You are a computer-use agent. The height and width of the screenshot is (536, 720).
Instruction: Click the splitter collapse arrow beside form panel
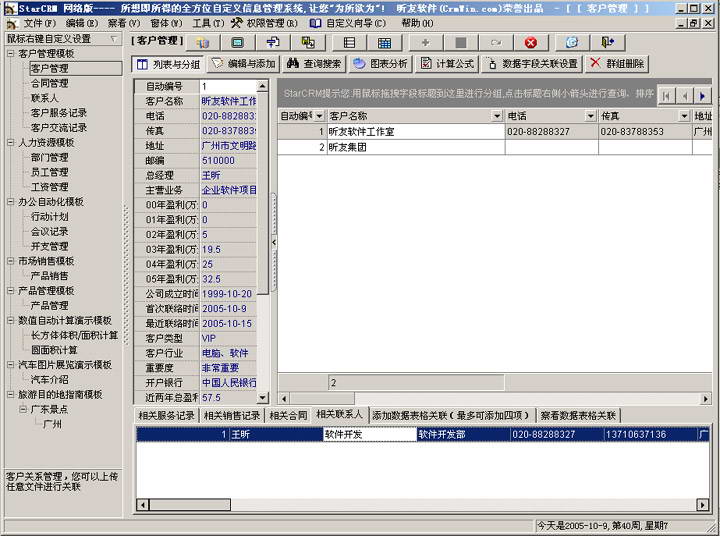pyautogui.click(x=274, y=242)
